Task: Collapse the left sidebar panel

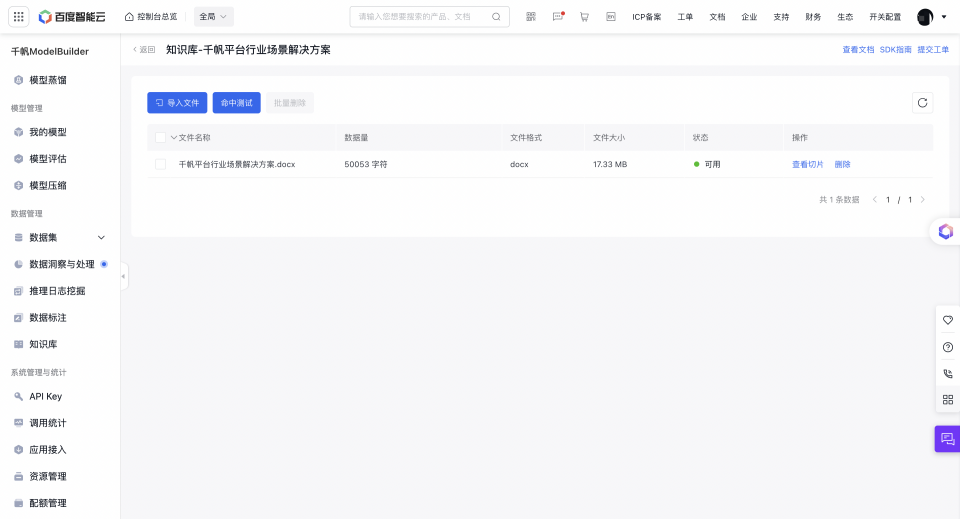Action: pos(124,276)
